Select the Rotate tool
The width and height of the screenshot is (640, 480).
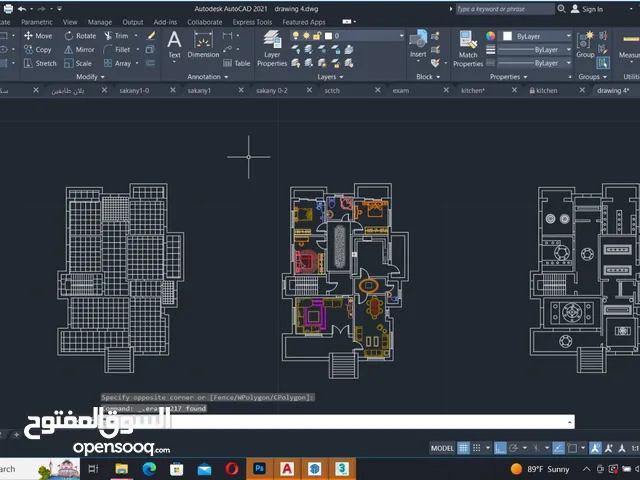click(x=80, y=36)
